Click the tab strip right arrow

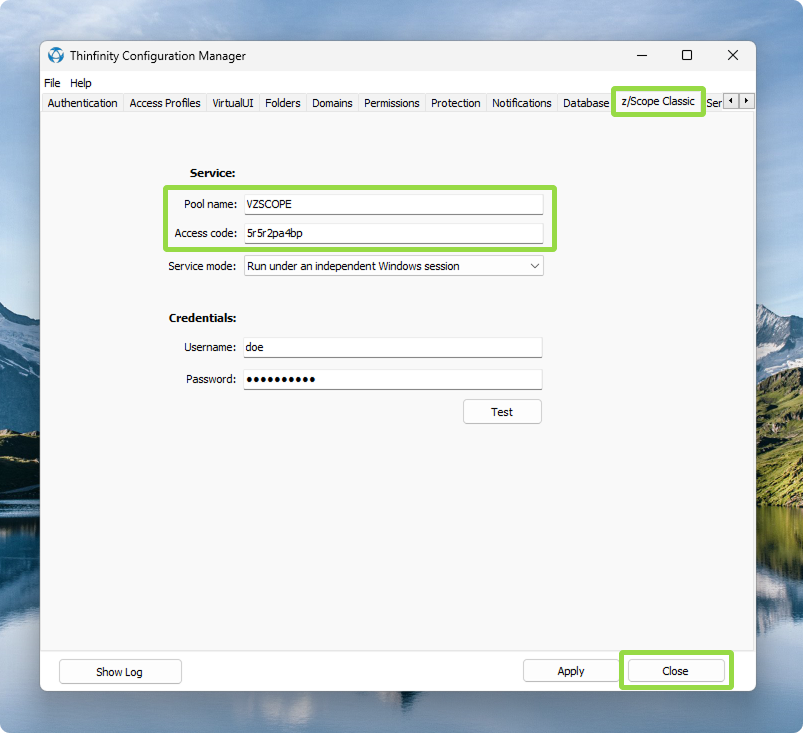pos(747,100)
